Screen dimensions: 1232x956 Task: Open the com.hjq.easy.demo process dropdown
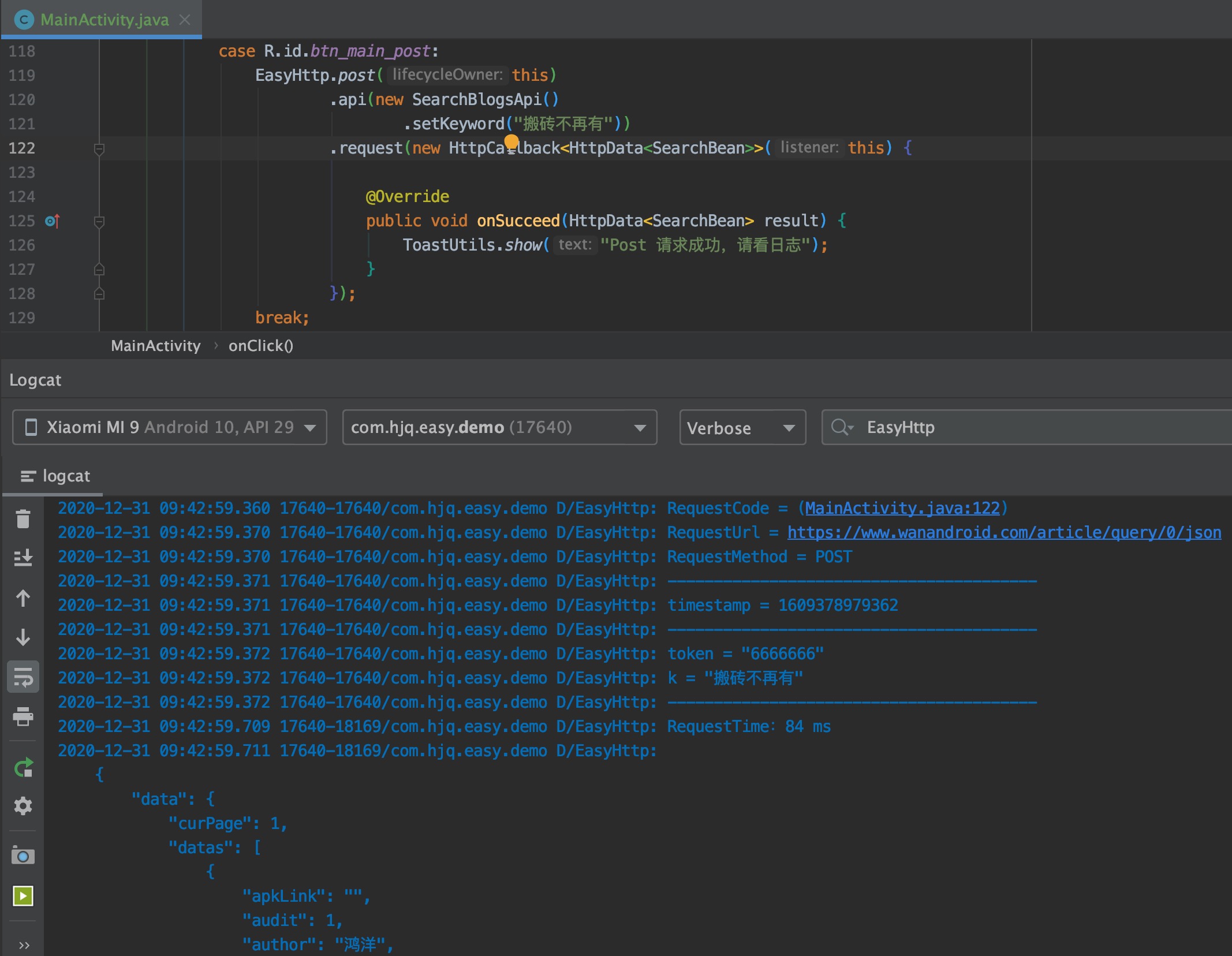click(x=499, y=427)
